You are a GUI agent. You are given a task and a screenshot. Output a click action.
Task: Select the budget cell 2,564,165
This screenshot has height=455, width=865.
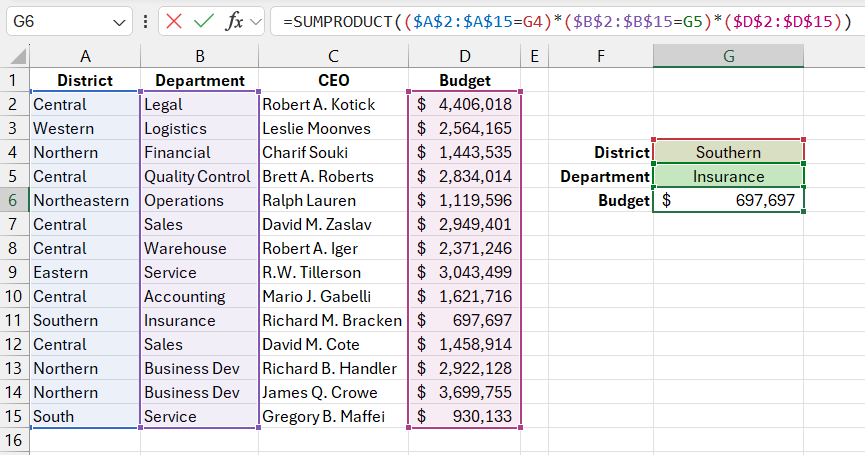click(465, 129)
